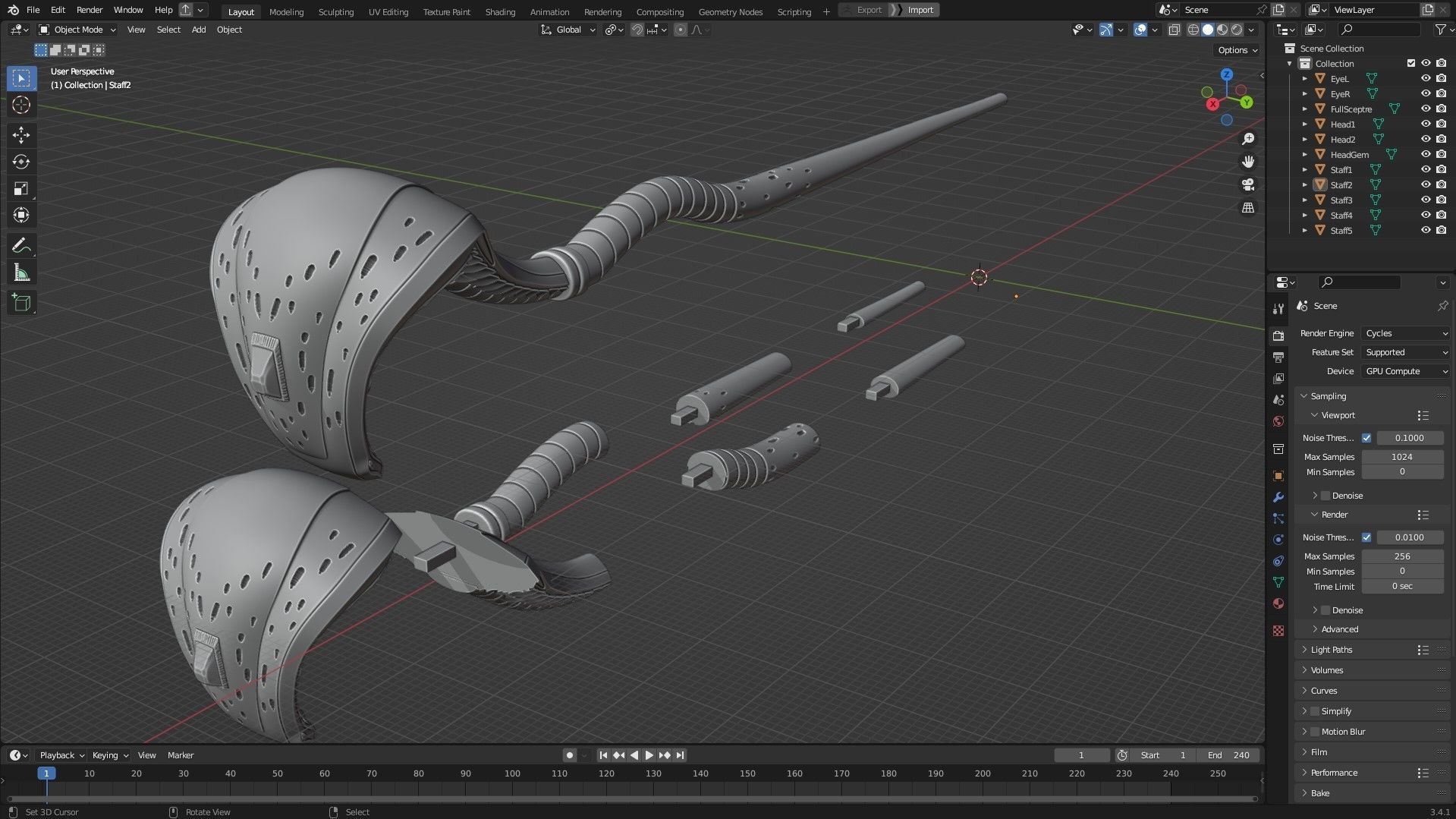
Task: Switch to the Modeling workspace tab
Action: 286,11
